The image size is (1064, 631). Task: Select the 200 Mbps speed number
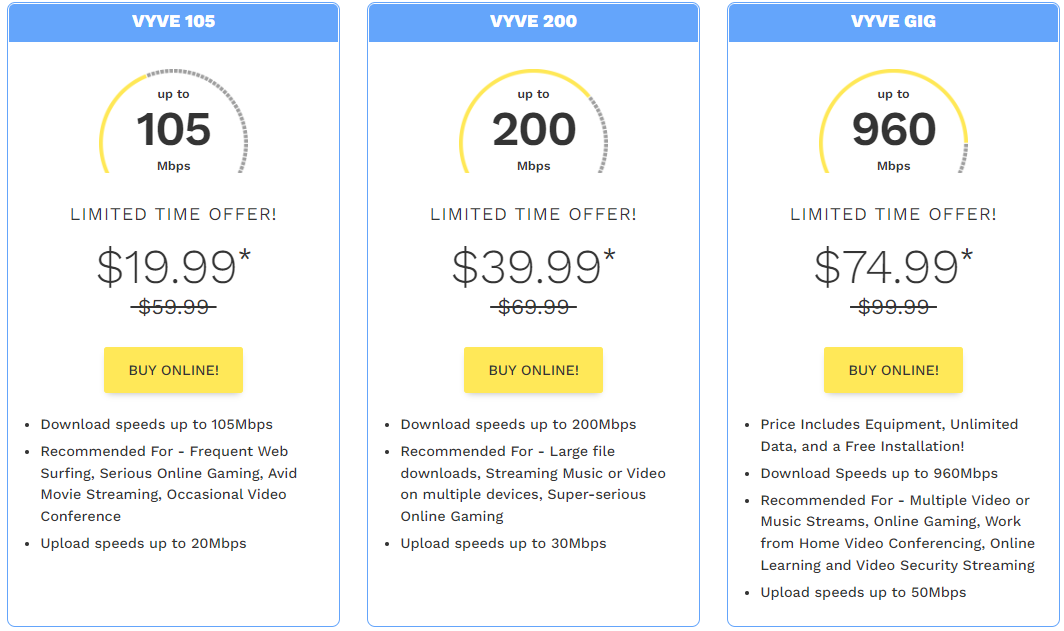[533, 131]
